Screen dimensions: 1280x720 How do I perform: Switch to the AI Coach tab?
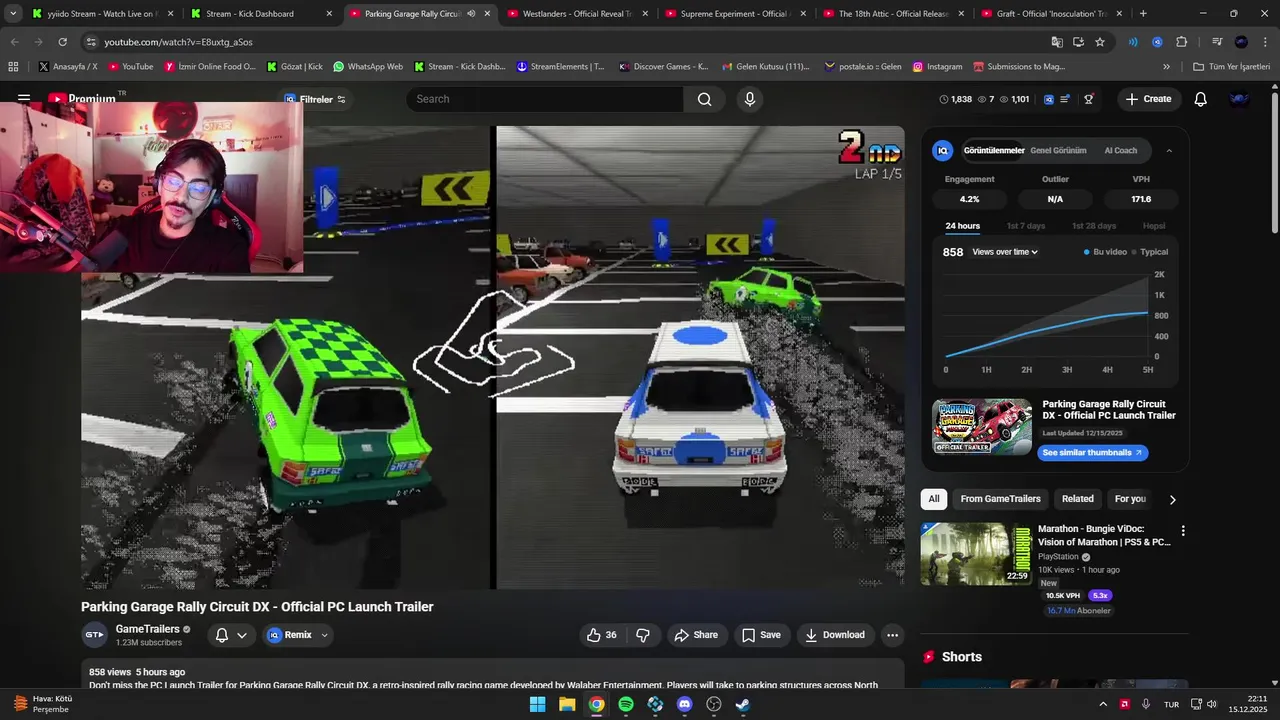(1120, 151)
